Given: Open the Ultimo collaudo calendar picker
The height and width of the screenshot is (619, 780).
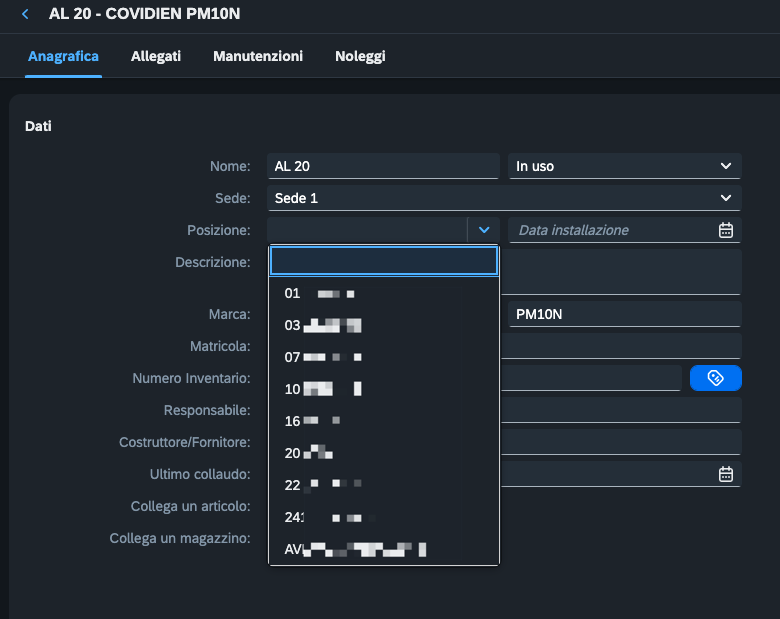Looking at the screenshot, I should tap(726, 474).
